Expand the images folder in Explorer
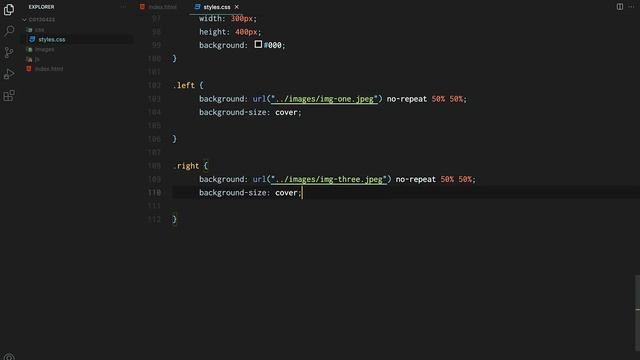 (x=44, y=49)
